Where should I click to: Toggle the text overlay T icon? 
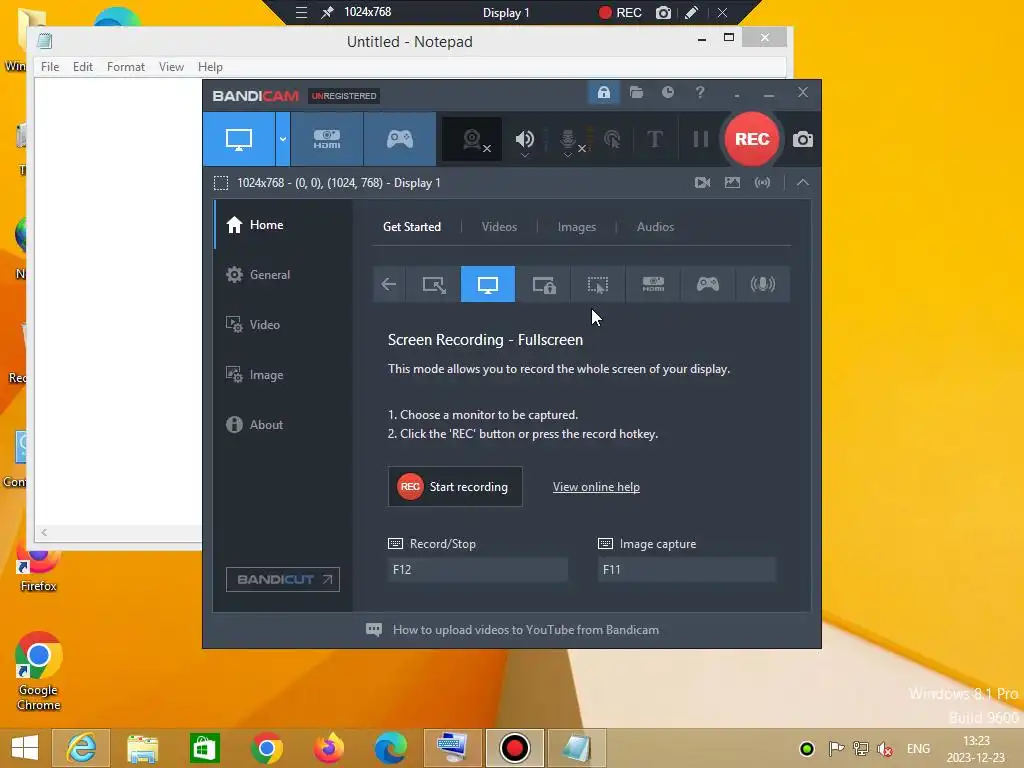point(654,139)
